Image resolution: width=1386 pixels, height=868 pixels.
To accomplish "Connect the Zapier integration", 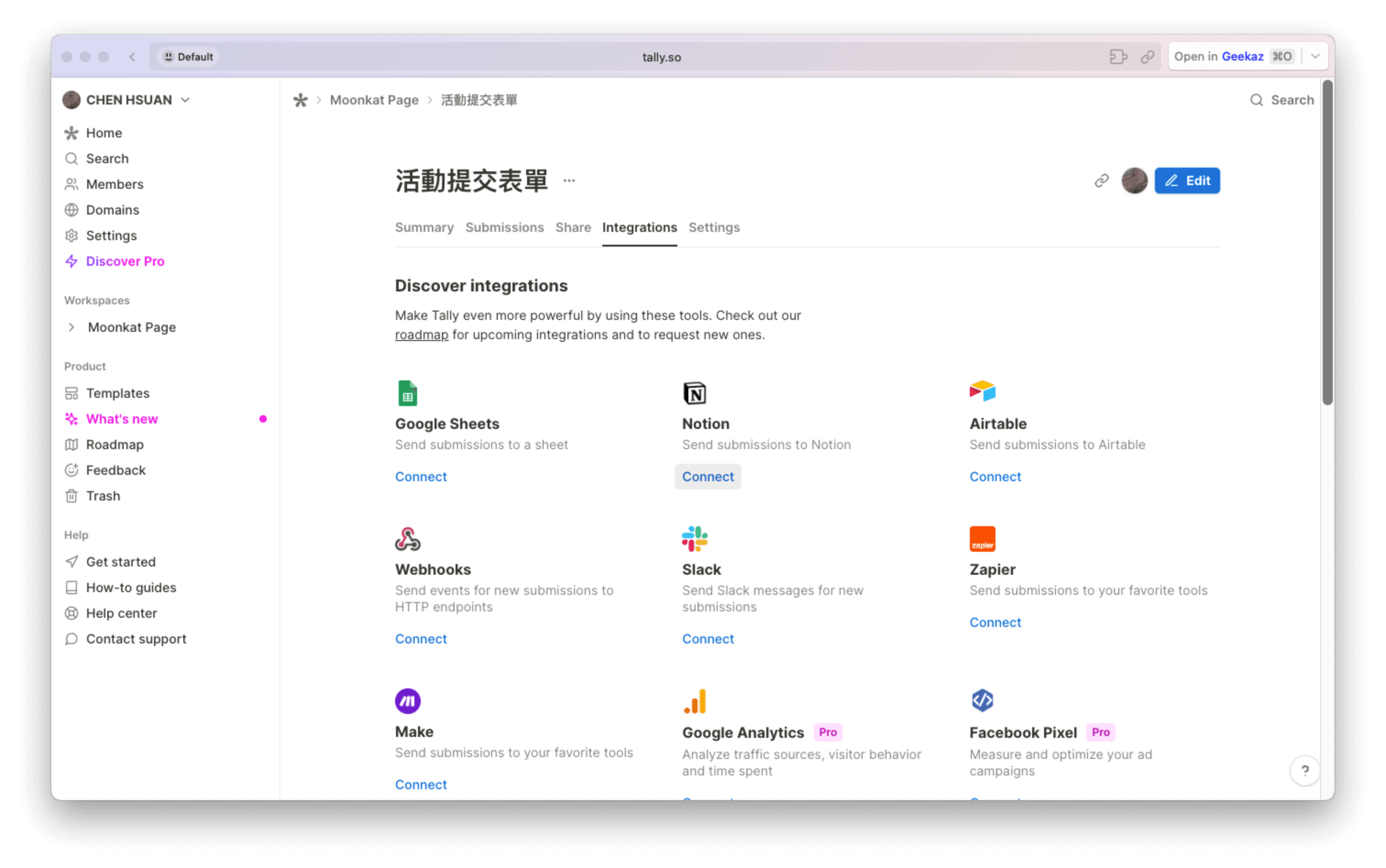I will click(995, 622).
